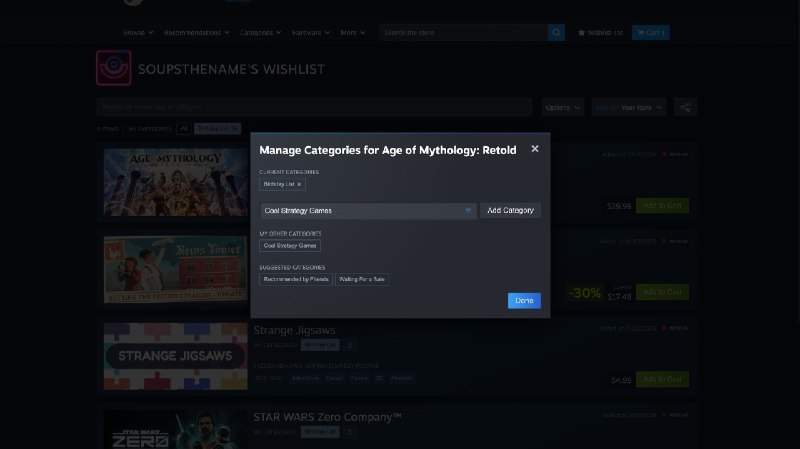The image size is (800, 449).
Task: Remove the Birthday List category tag
Action: (299, 184)
